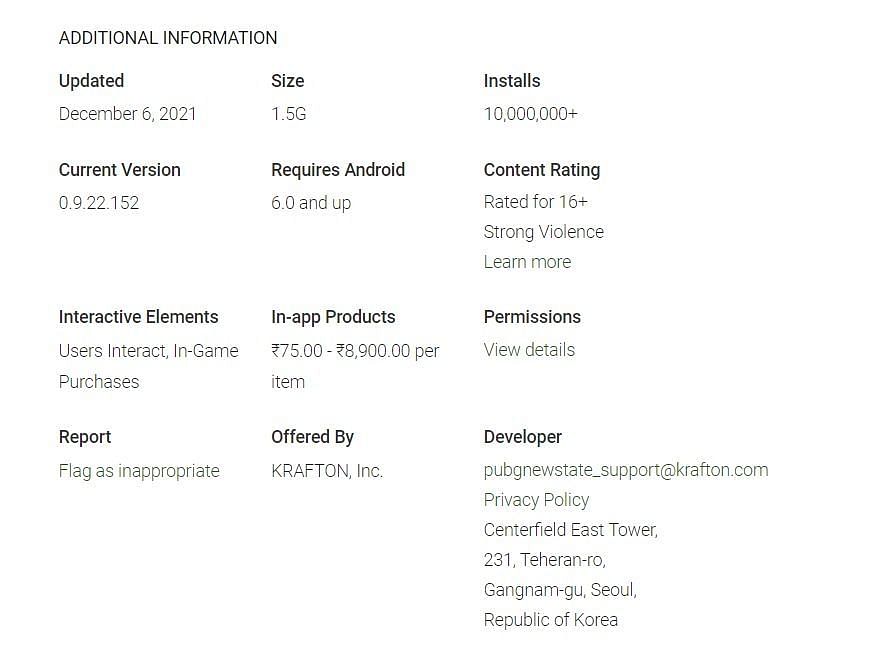
Task: Click the pubgnewstate_support@krafton.com email link
Action: pyautogui.click(x=625, y=470)
